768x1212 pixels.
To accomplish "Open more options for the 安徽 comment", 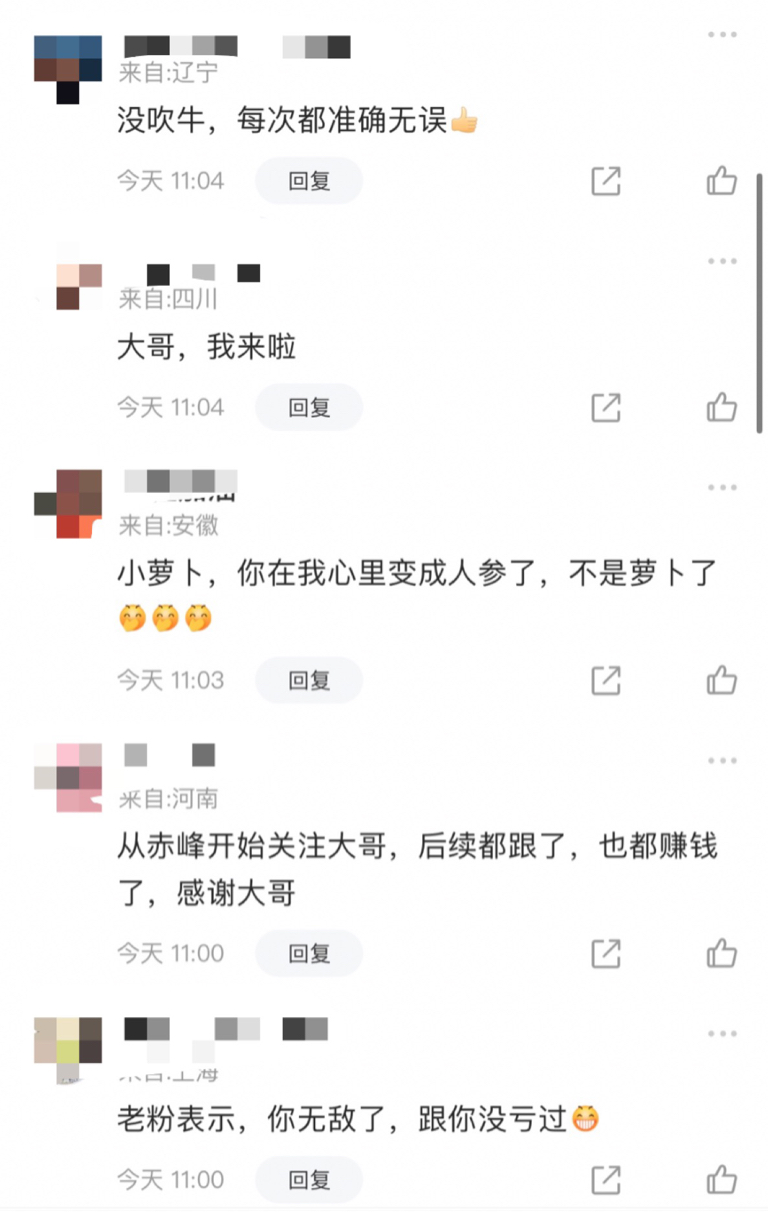I will [x=722, y=488].
